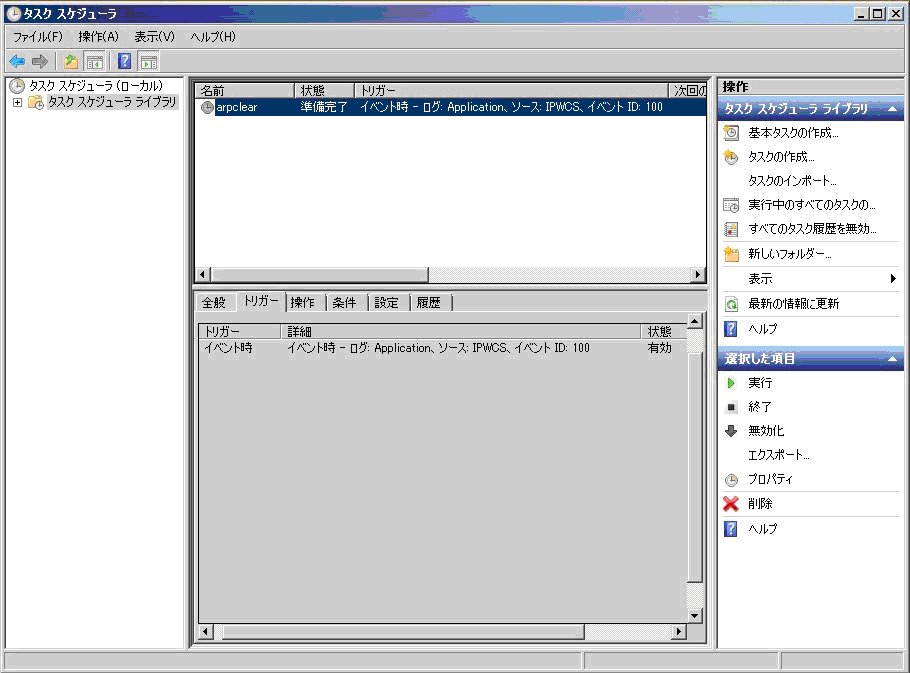Viewport: 910px width, 673px height.
Task: Click the clock icon beside タスク スケジューラ (ローカル)
Action: pos(17,86)
